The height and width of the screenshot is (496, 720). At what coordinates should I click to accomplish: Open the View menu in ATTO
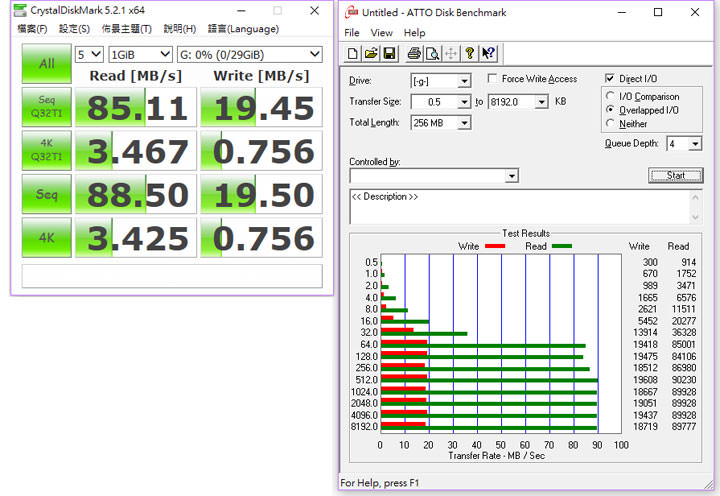coord(381,33)
